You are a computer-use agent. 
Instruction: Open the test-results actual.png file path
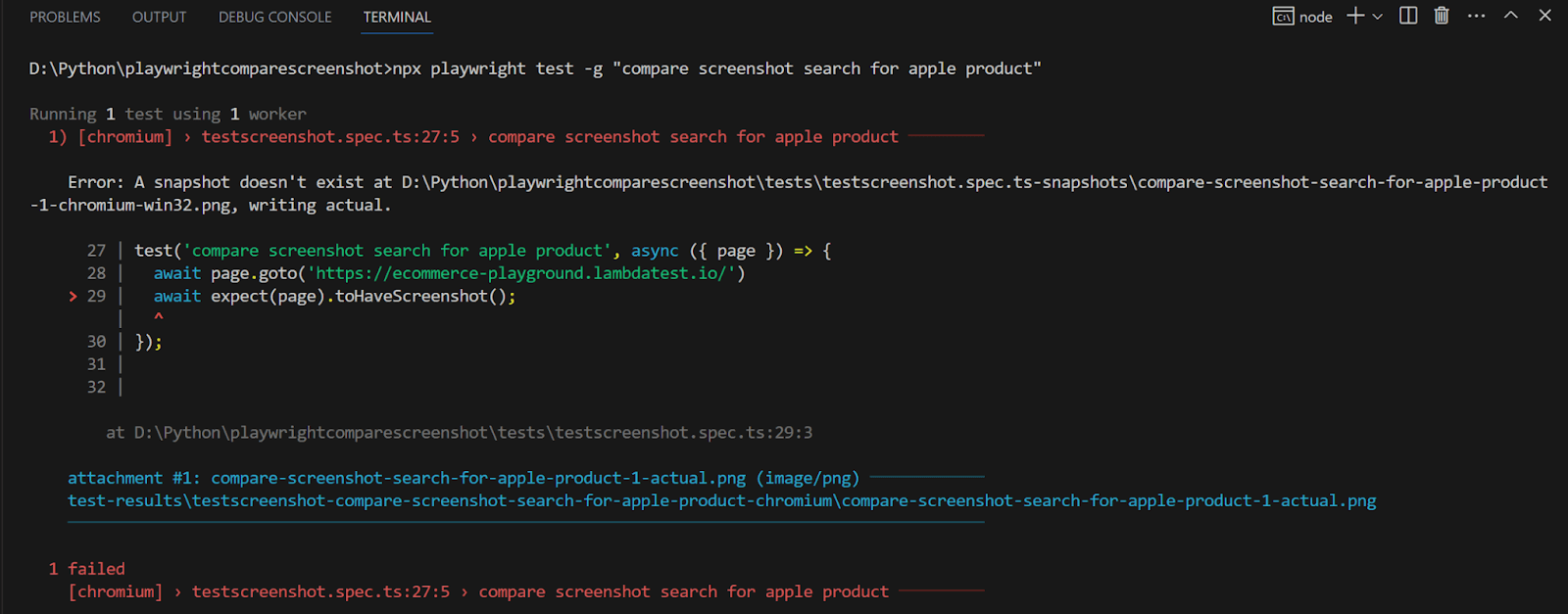pos(722,501)
